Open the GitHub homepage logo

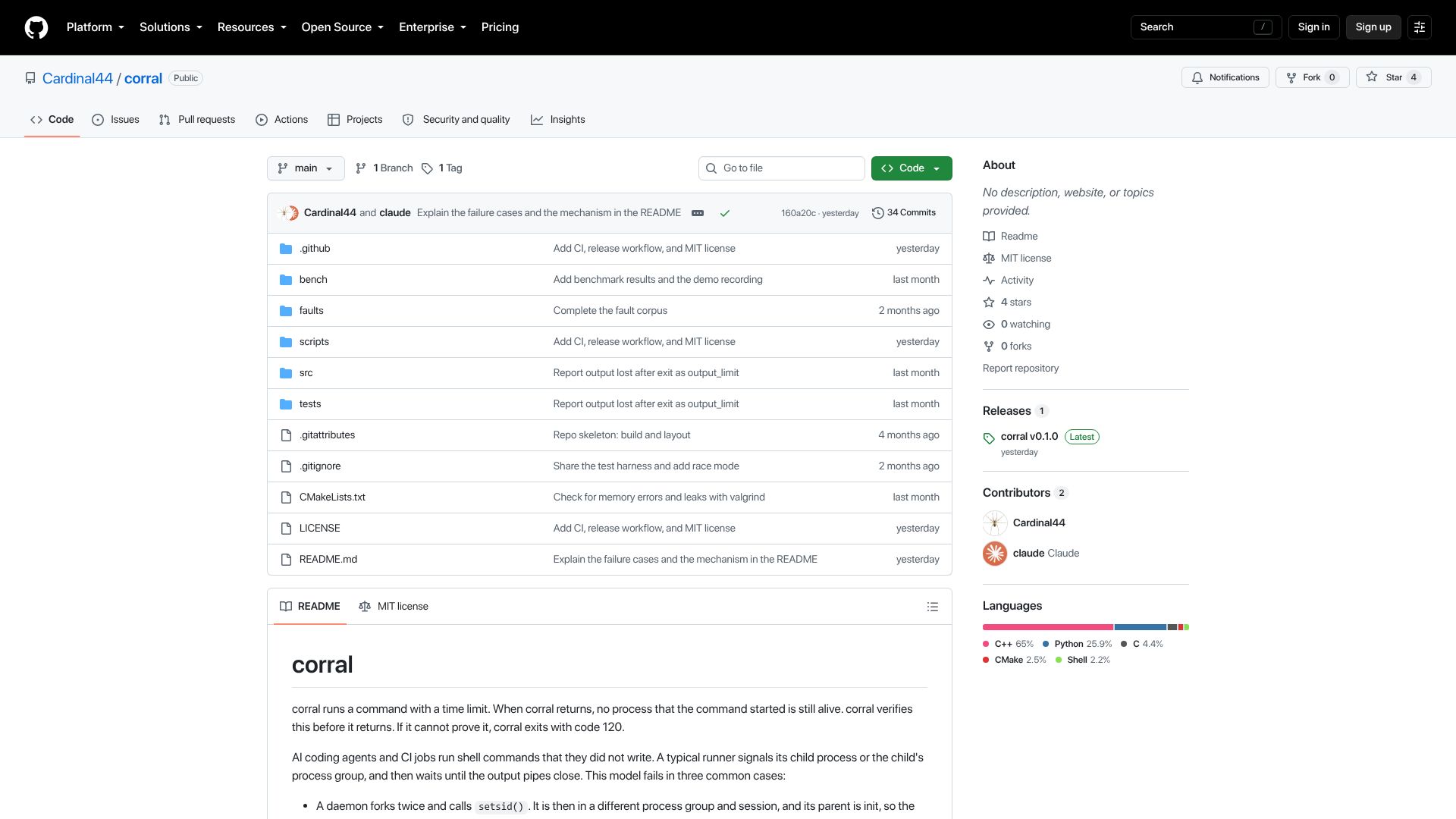(36, 27)
